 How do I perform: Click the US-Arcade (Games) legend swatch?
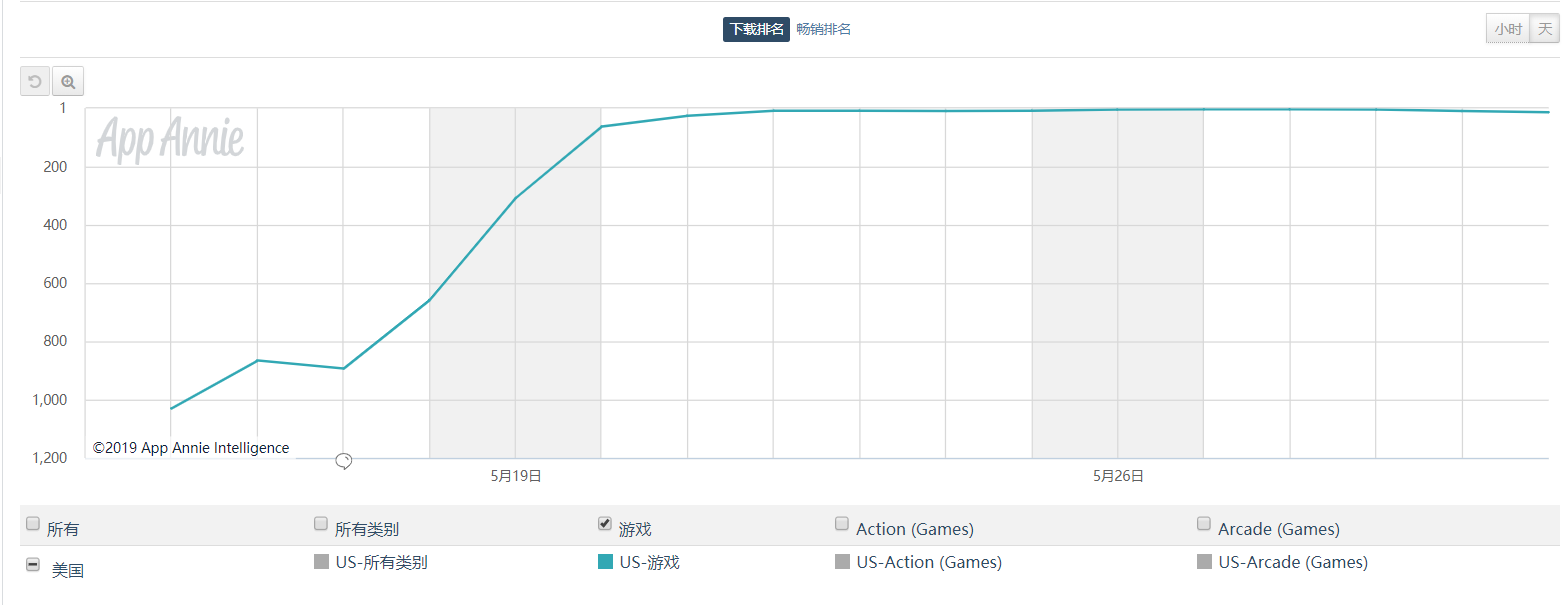coord(1204,562)
